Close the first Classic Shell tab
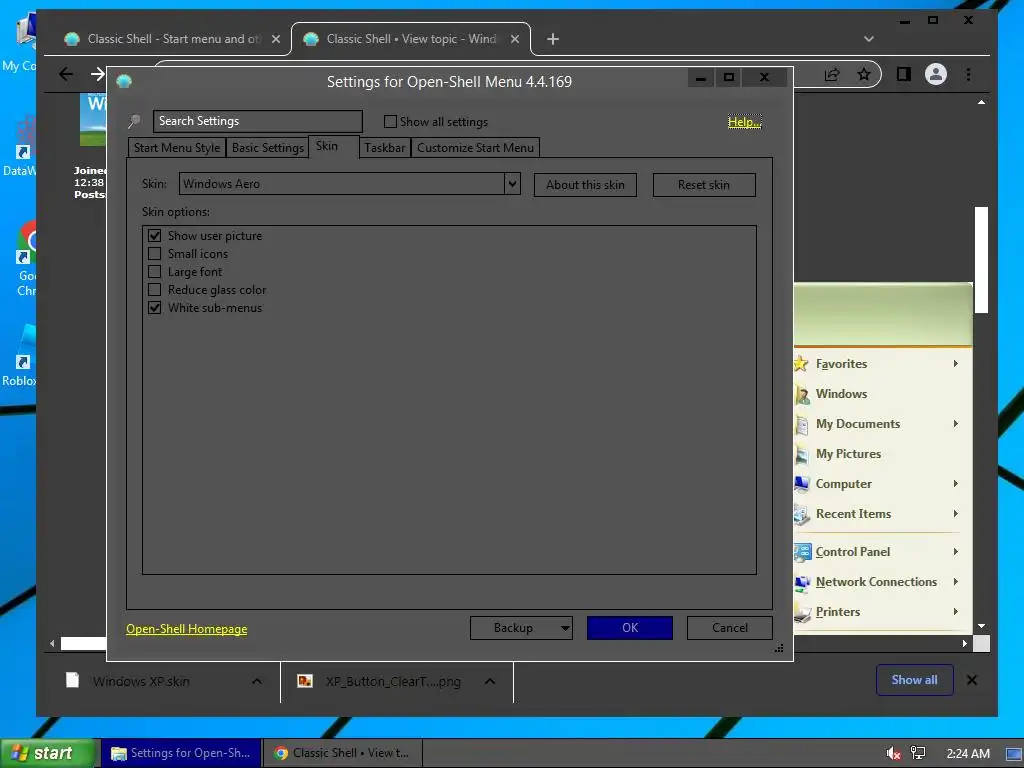Viewport: 1024px width, 768px height. click(x=276, y=39)
